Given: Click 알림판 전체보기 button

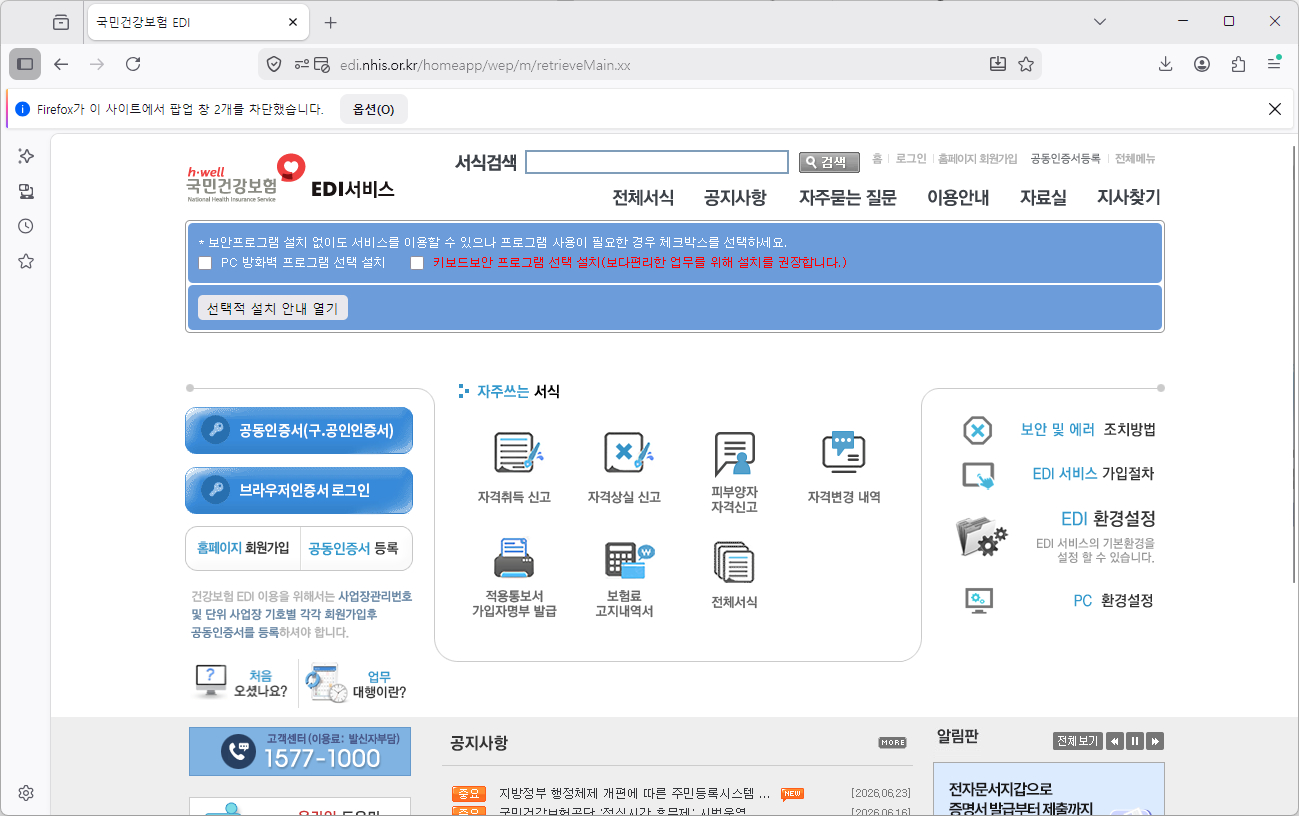Looking at the screenshot, I should pos(1077,741).
